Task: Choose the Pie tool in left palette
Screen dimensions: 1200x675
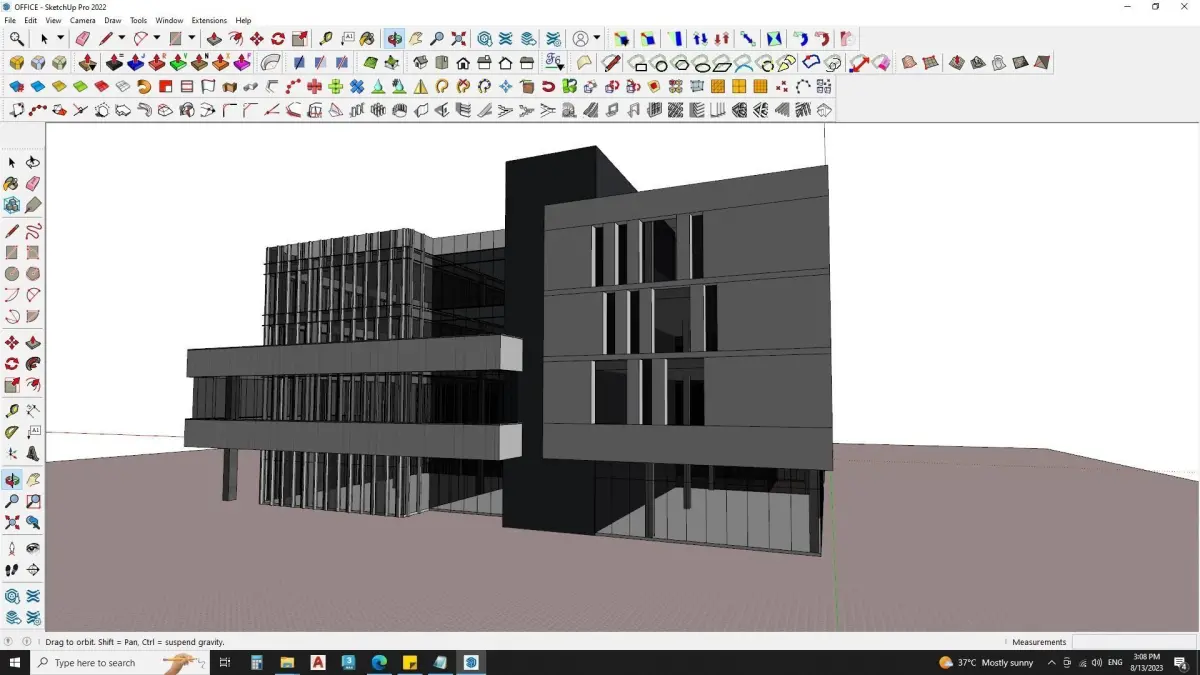Action: point(33,317)
